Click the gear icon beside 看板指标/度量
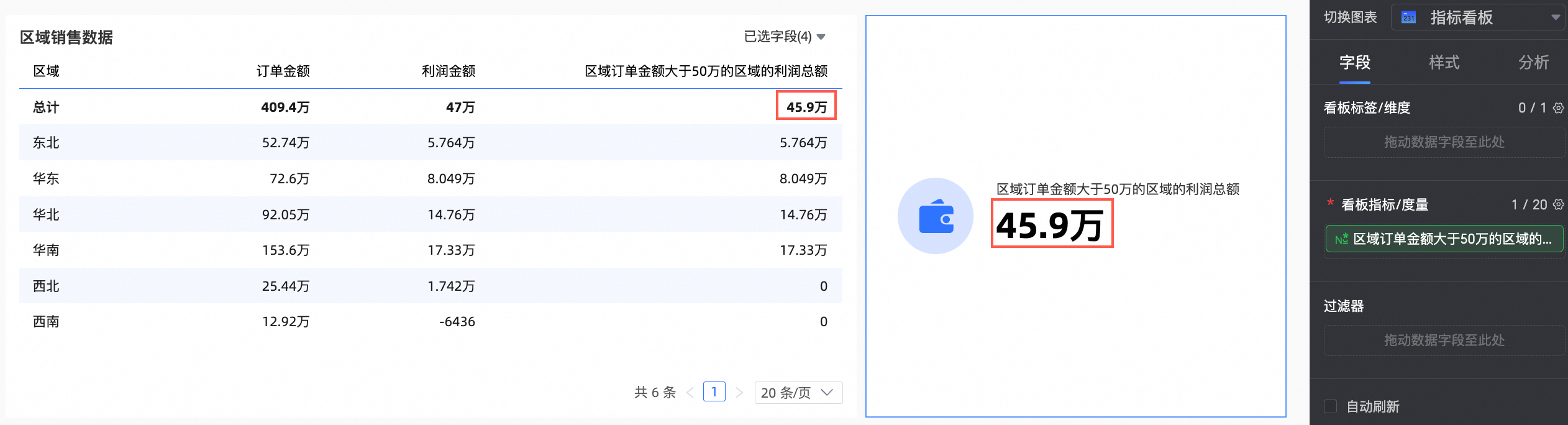This screenshot has height=425, width=1568. pos(1558,204)
